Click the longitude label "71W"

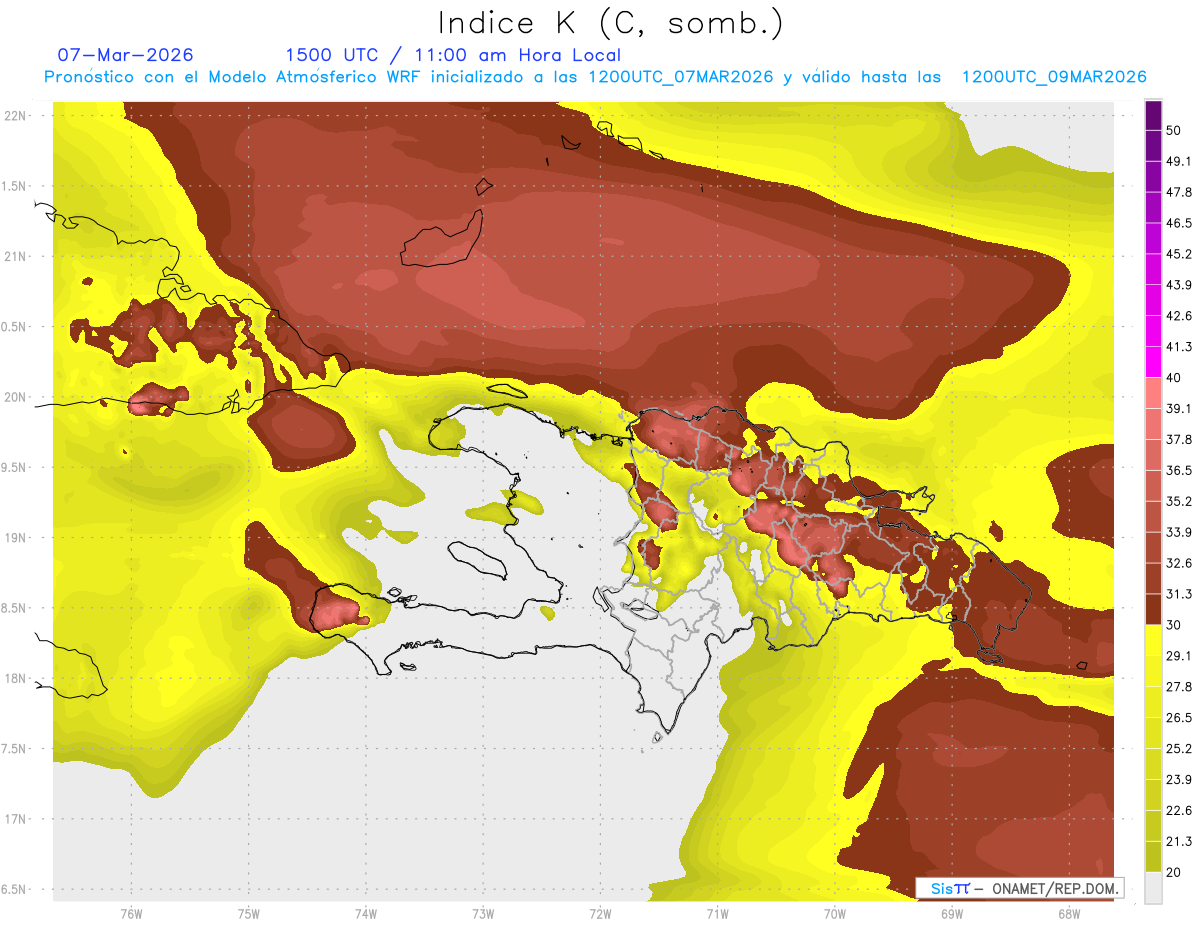(717, 914)
